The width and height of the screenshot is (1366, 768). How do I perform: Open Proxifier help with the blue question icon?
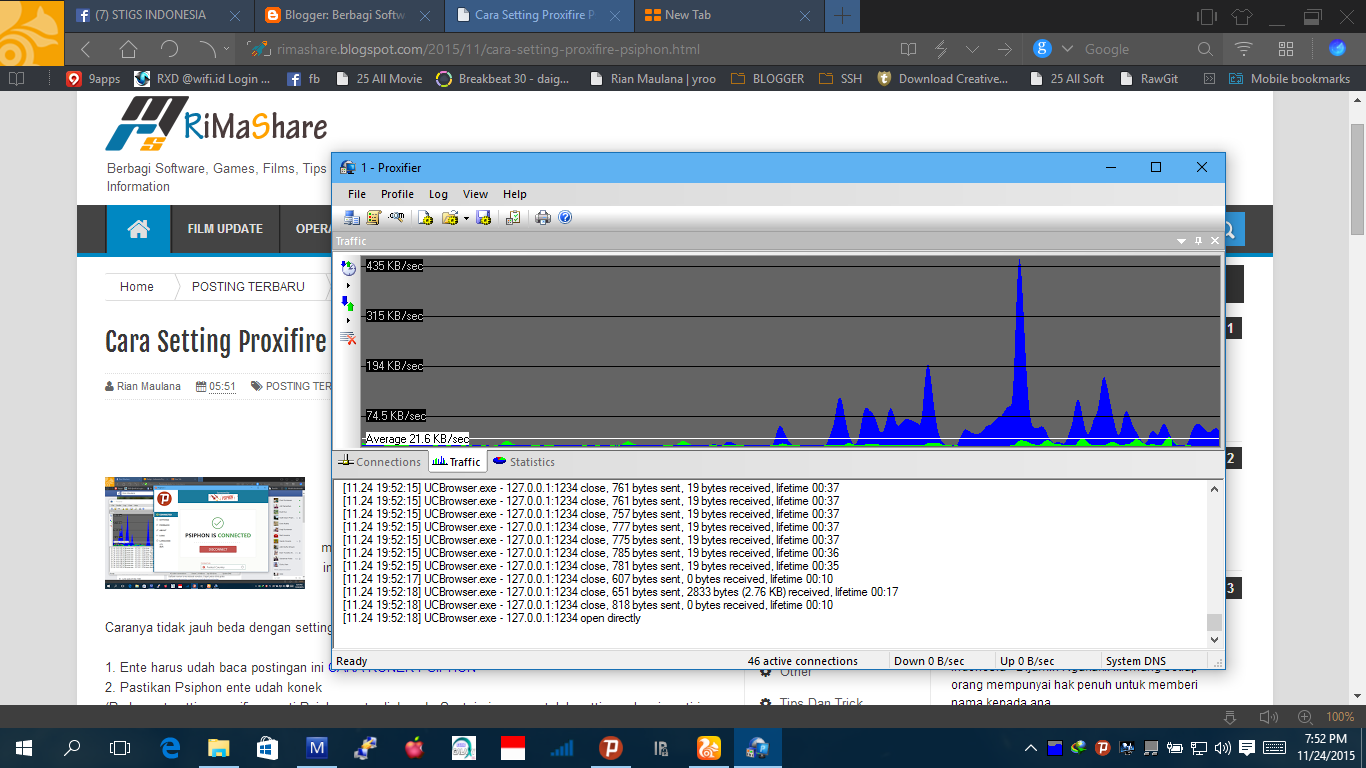tap(565, 217)
